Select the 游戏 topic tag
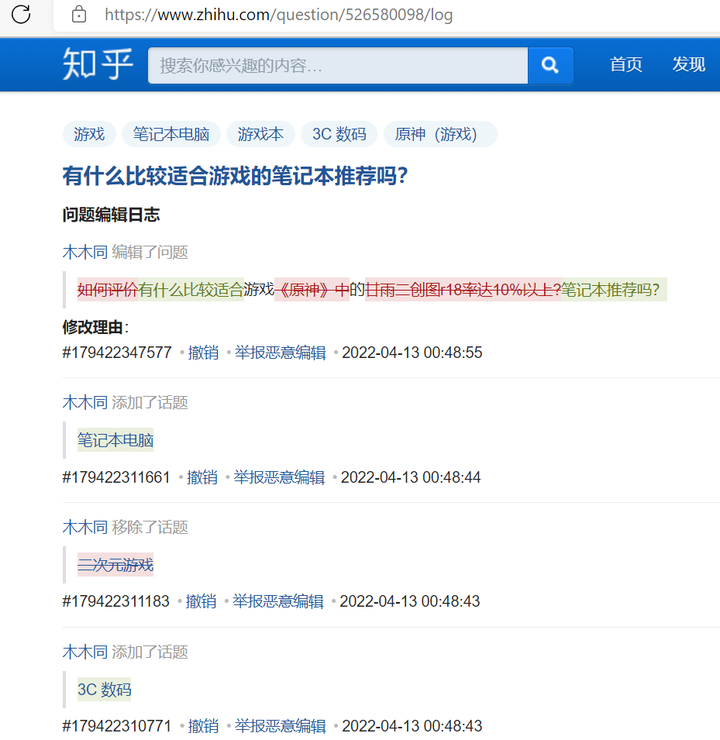 click(x=89, y=134)
